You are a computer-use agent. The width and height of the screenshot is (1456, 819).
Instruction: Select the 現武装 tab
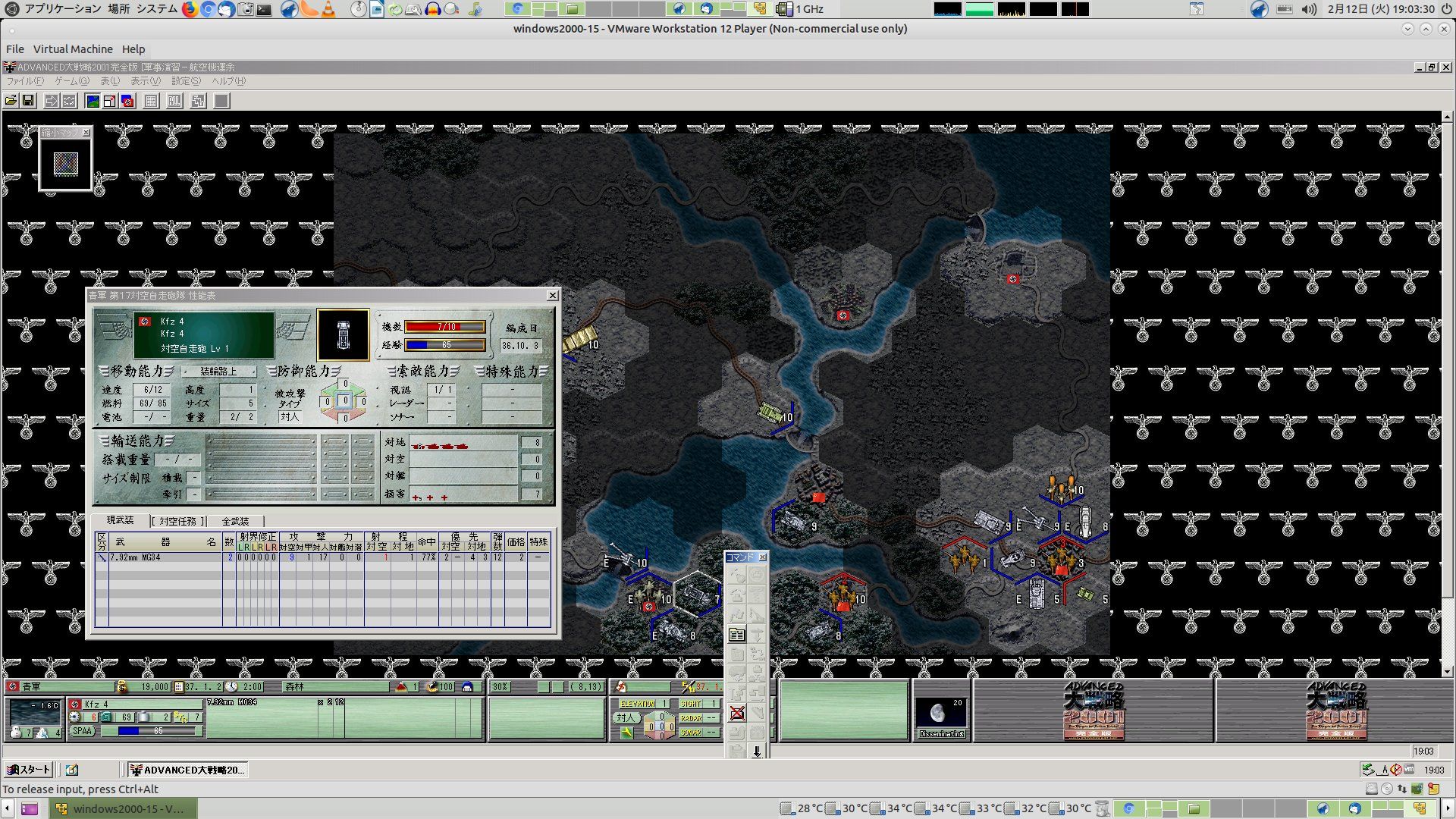(x=120, y=520)
